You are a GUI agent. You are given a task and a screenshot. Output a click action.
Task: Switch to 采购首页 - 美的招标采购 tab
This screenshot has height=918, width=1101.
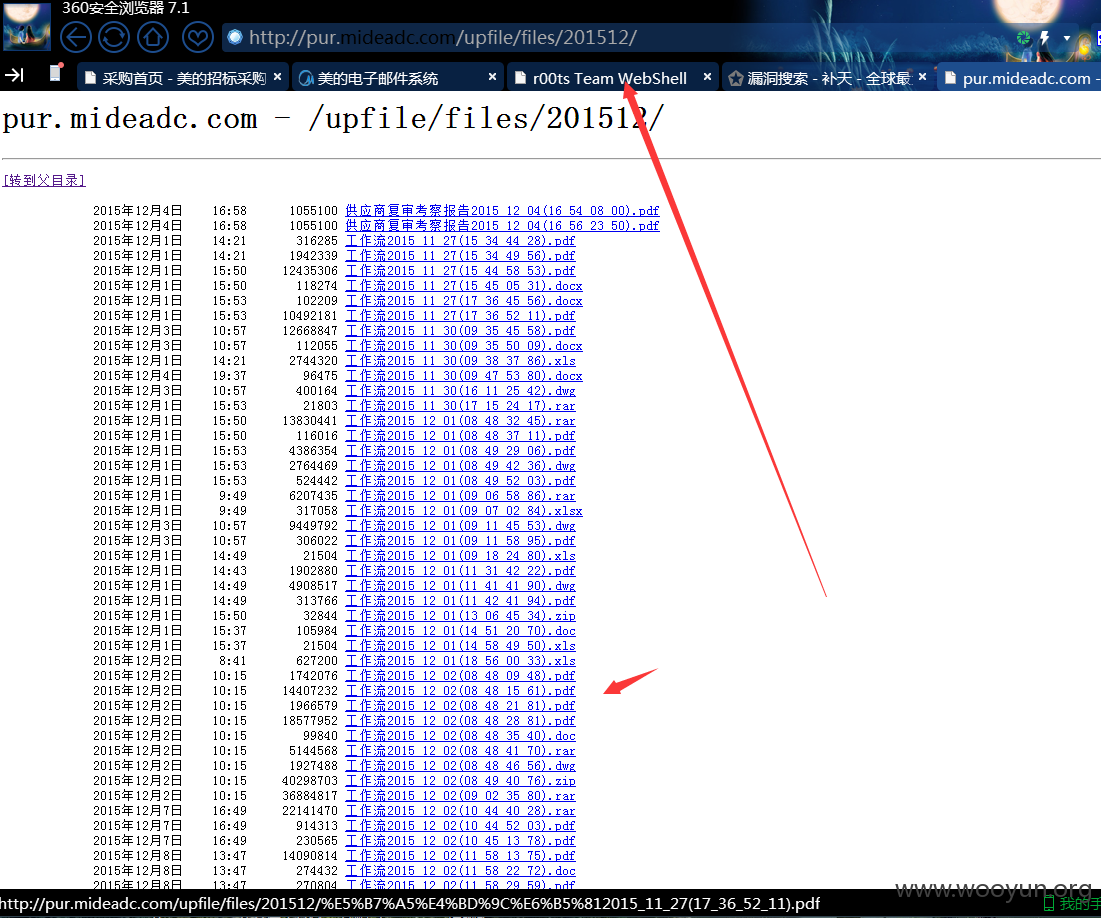click(x=183, y=78)
